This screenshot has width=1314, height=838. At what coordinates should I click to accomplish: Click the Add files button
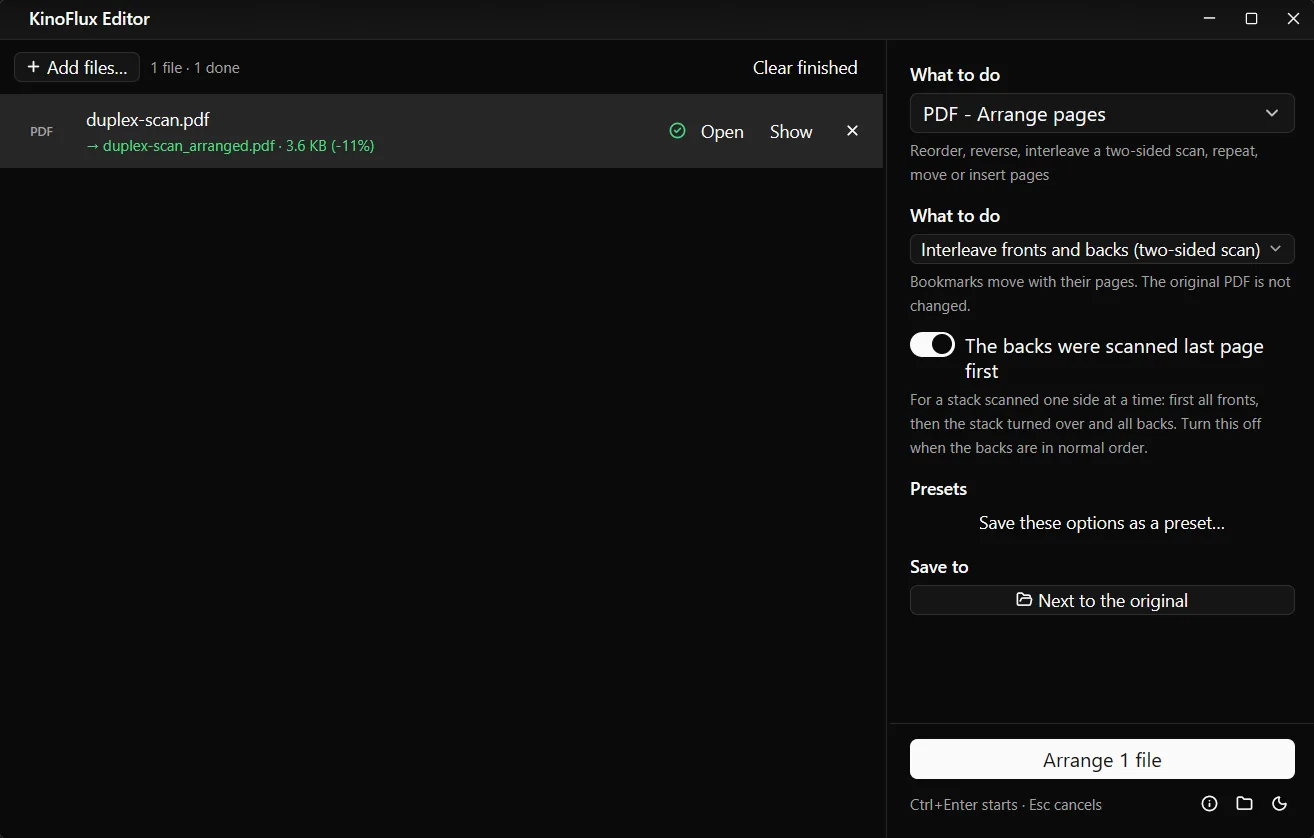point(77,67)
